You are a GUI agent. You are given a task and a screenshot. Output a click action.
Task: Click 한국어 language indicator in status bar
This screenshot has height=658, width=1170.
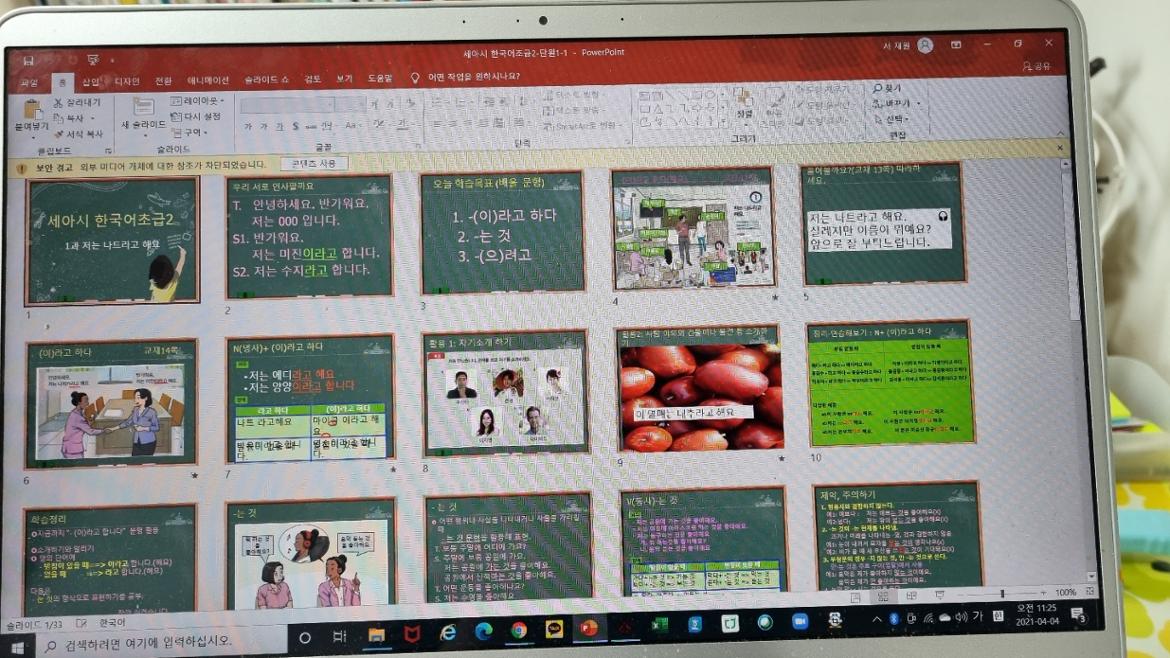coord(112,622)
